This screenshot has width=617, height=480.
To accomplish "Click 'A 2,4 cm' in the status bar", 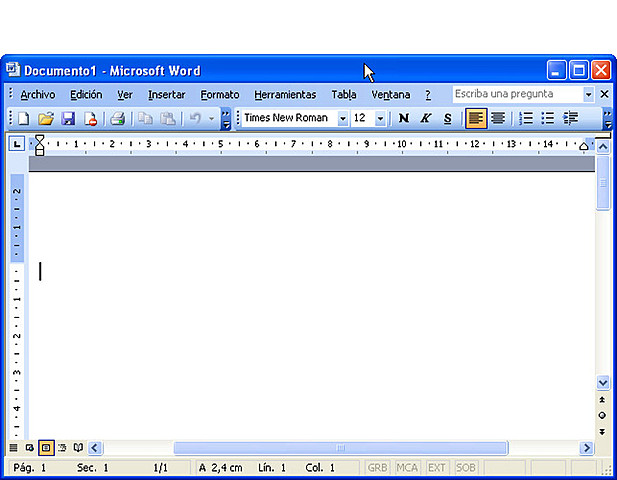I will pyautogui.click(x=220, y=468).
